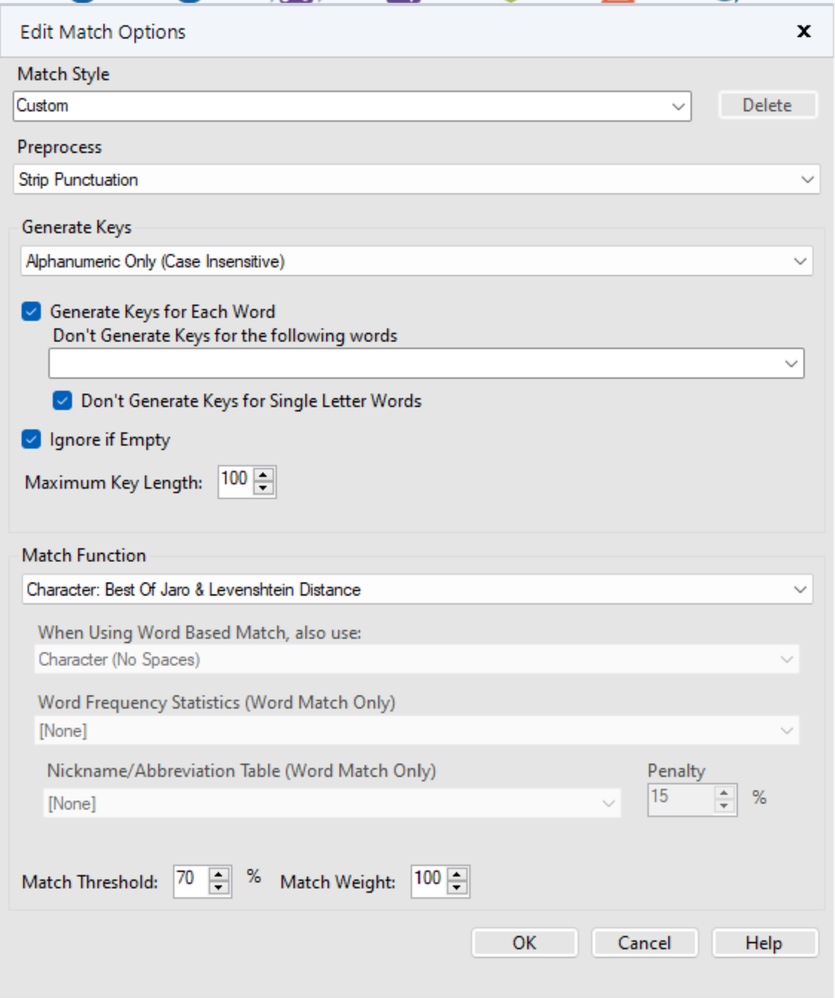Close the Edit Match Options dialog
The image size is (835, 998).
[x=803, y=32]
